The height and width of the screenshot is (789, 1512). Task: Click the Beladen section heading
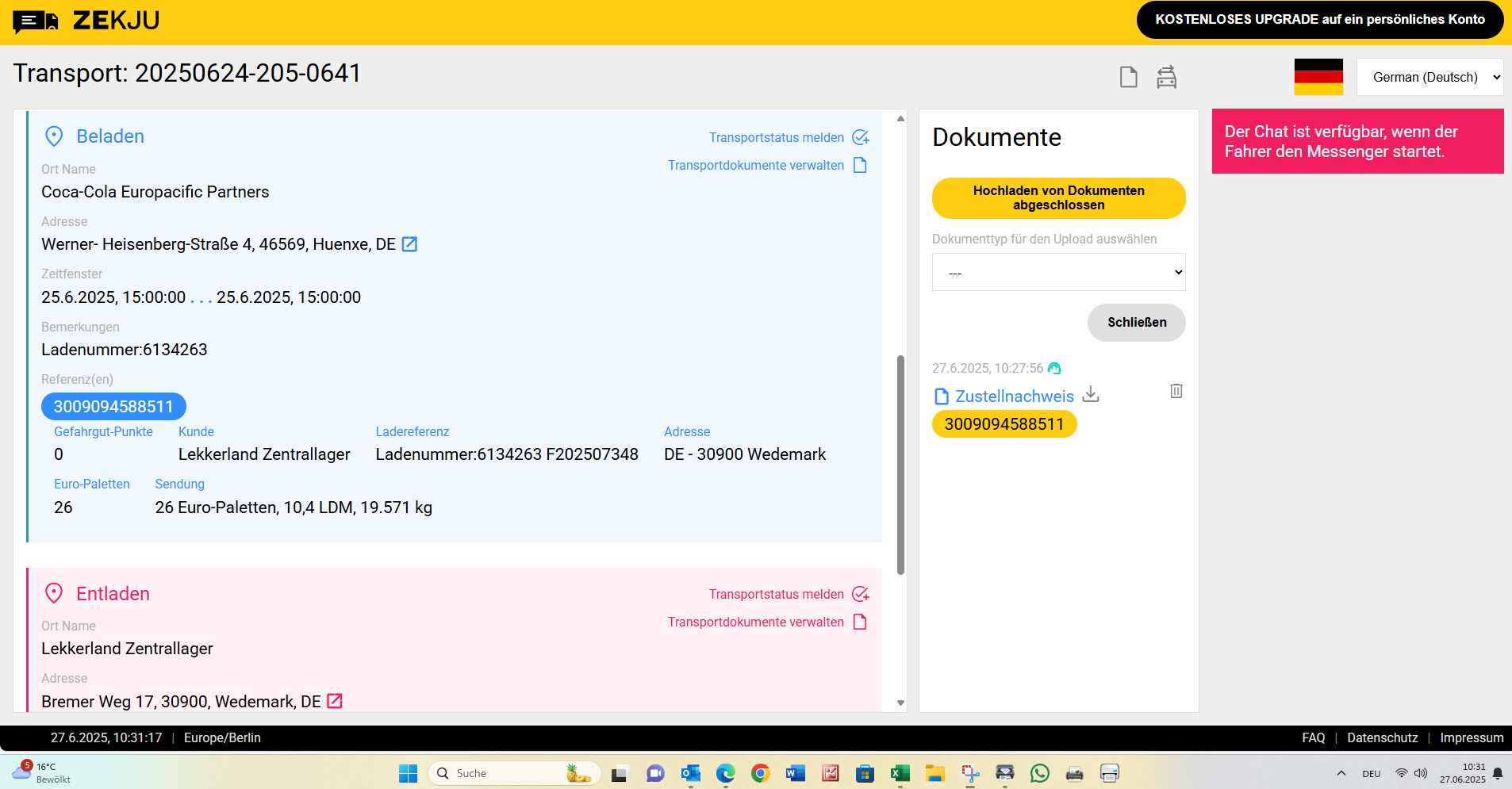coord(110,136)
